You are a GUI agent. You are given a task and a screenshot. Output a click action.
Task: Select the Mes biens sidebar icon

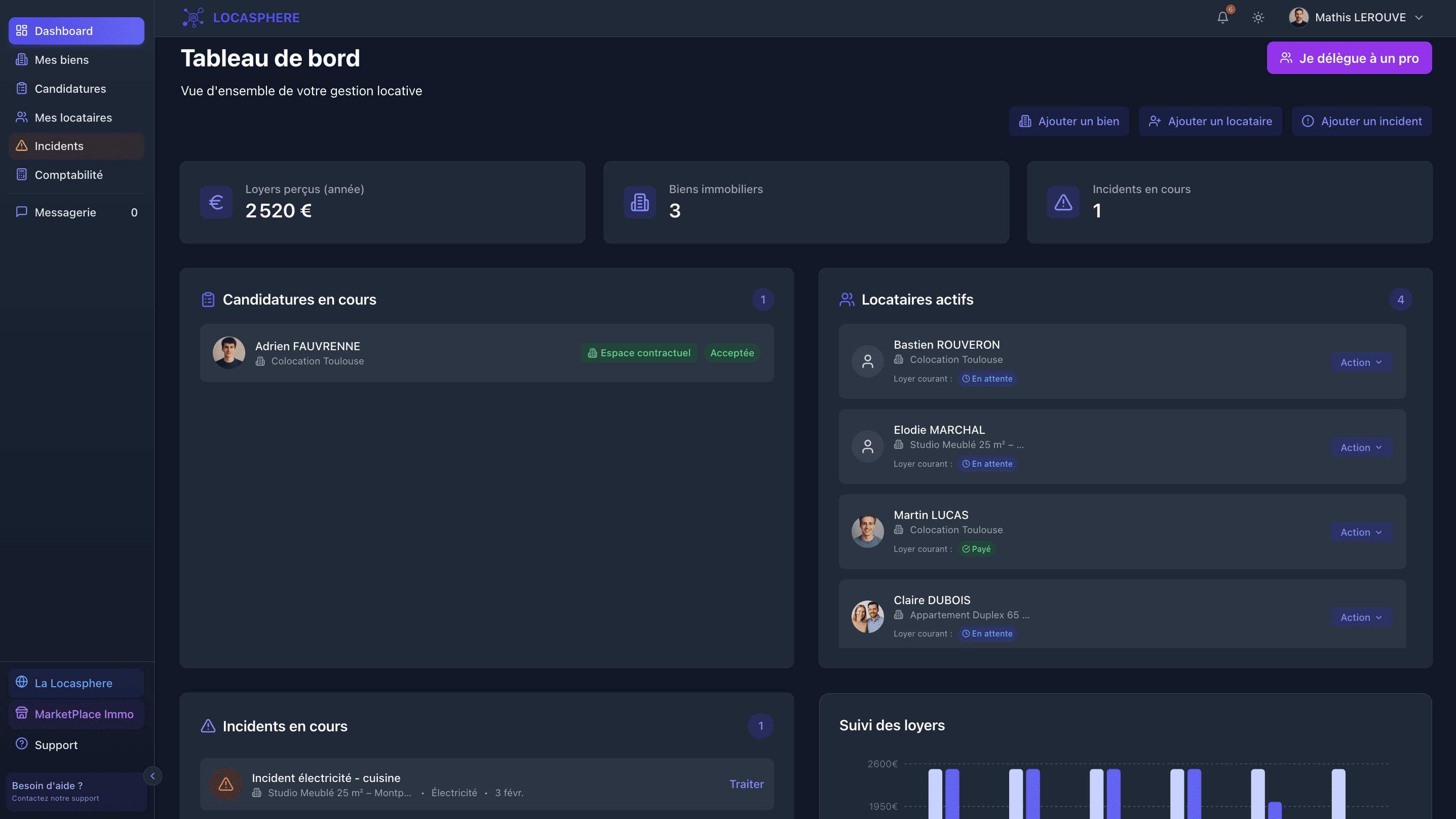click(x=61, y=59)
